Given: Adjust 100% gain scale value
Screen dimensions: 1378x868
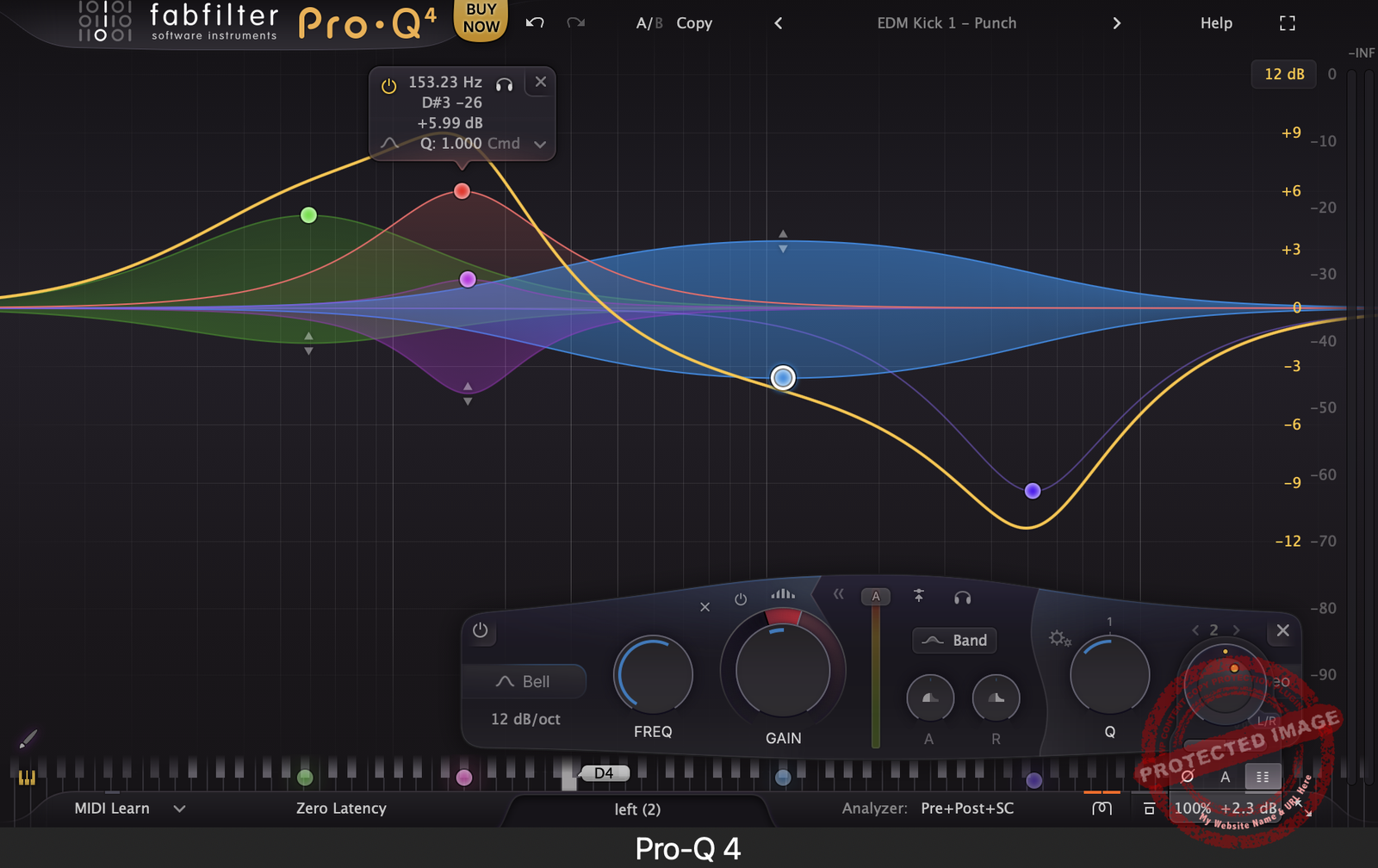Looking at the screenshot, I should click(1193, 809).
